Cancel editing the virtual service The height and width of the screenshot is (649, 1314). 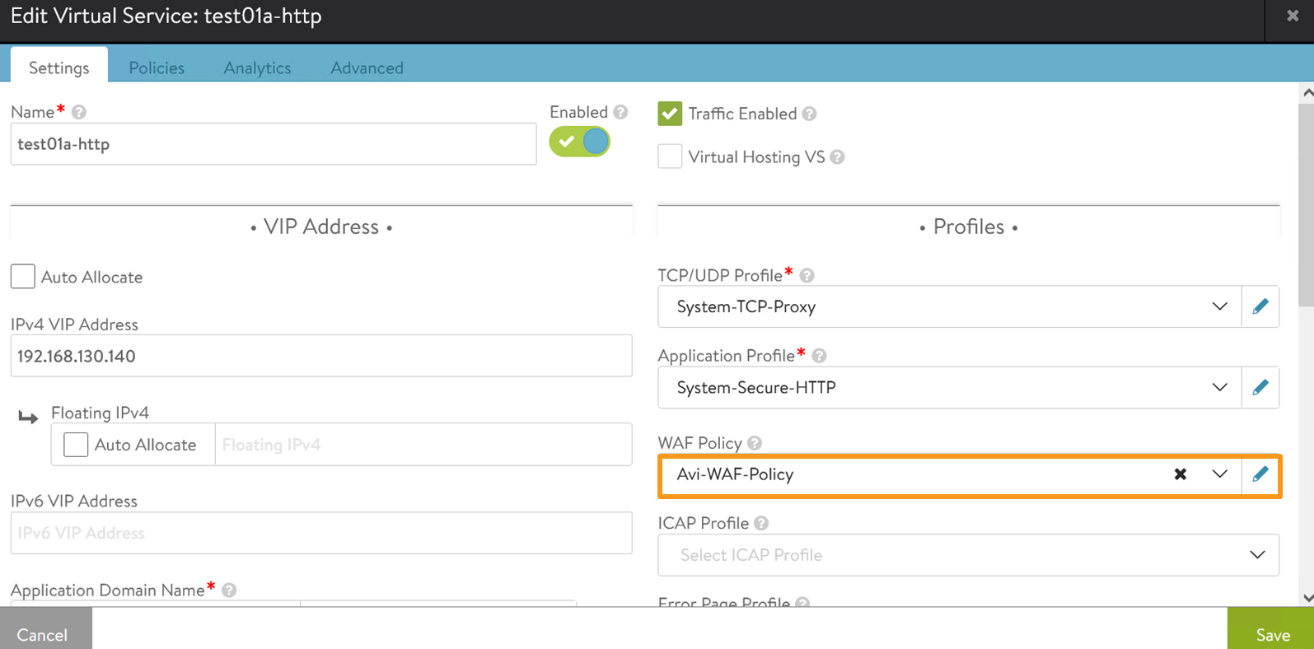[42, 634]
